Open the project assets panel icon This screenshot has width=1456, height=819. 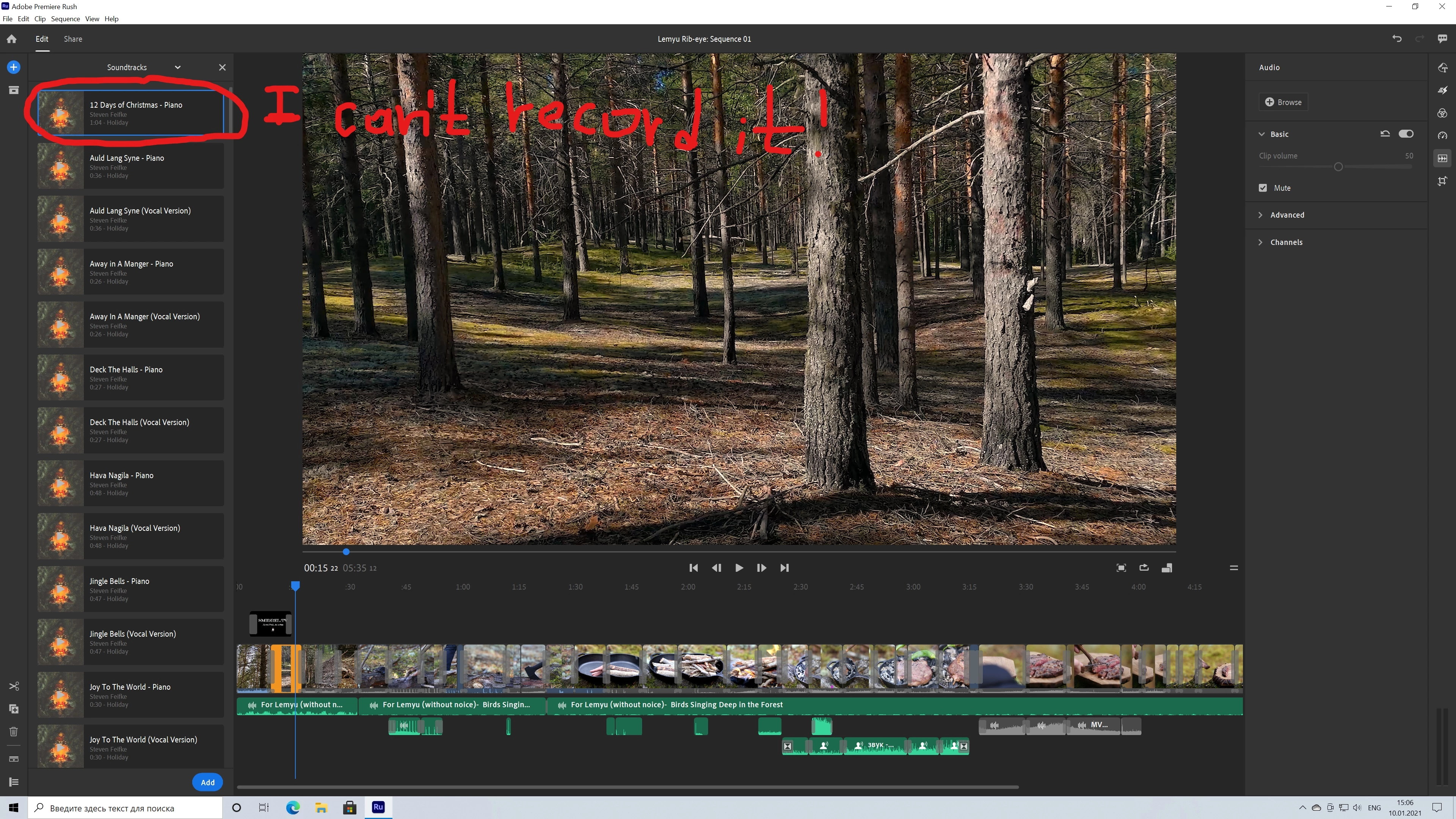tap(14, 90)
